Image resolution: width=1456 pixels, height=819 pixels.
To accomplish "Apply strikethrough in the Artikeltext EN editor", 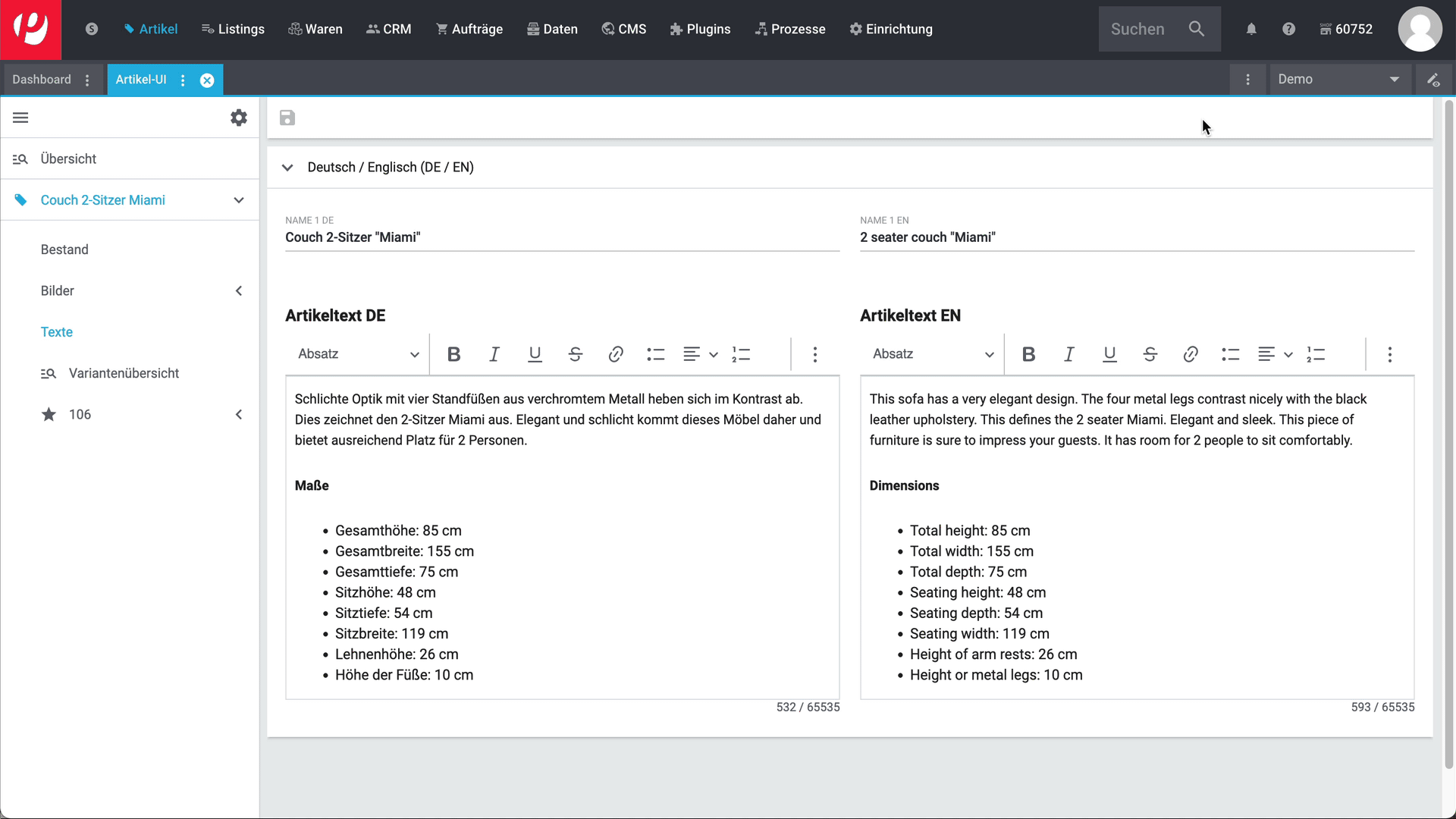I will (x=1150, y=354).
